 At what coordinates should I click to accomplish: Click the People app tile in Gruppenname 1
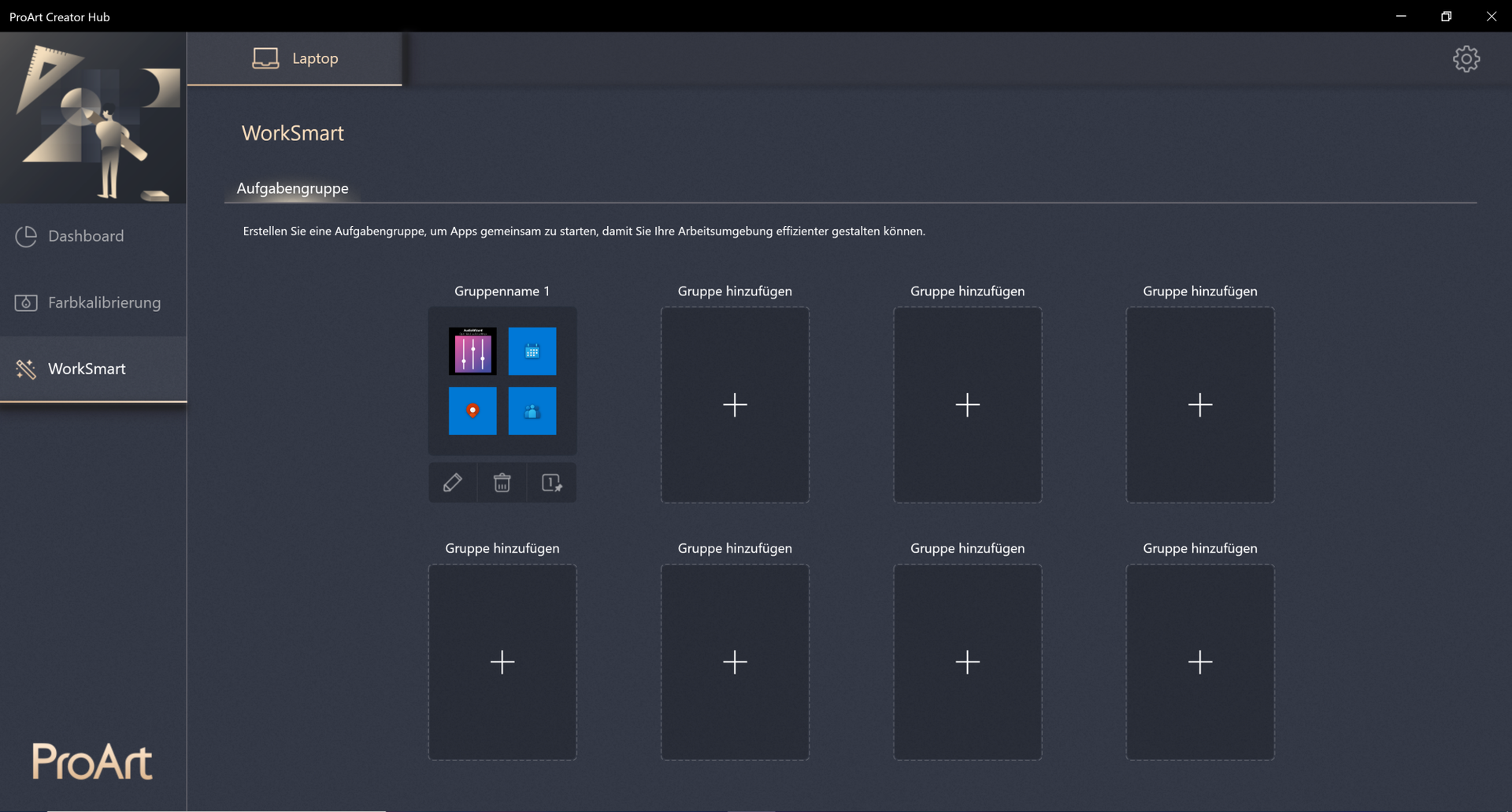pos(532,410)
